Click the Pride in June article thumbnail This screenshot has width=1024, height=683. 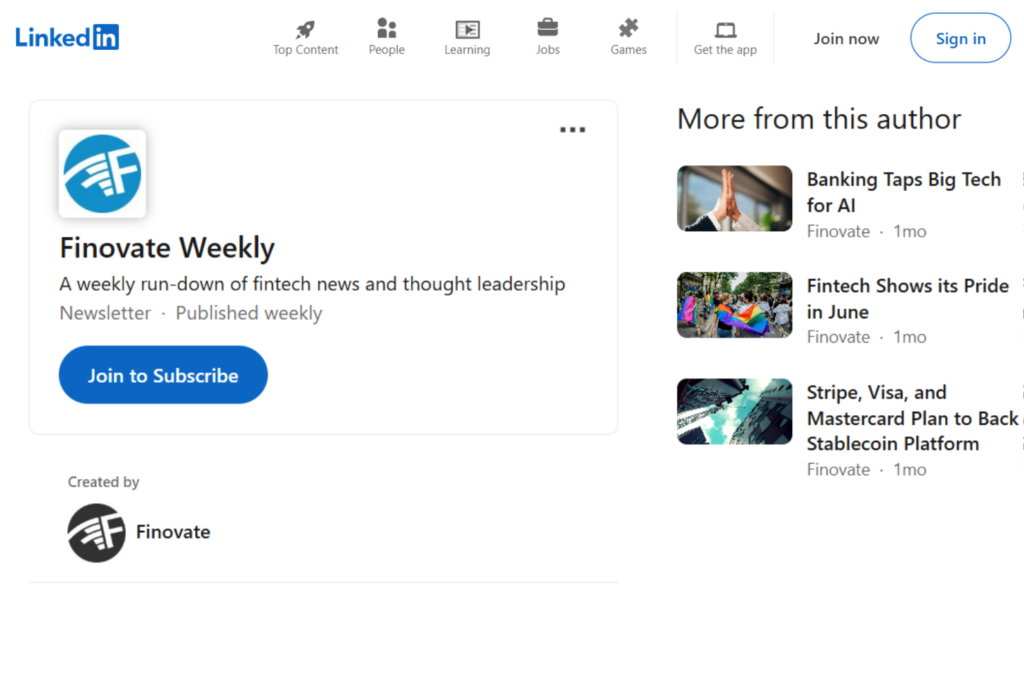pos(734,305)
